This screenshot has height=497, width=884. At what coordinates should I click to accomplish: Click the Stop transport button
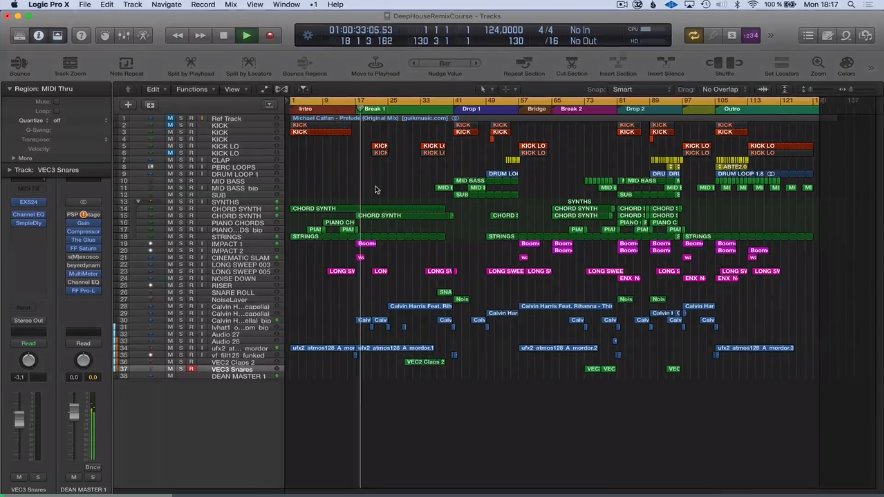click(x=223, y=36)
